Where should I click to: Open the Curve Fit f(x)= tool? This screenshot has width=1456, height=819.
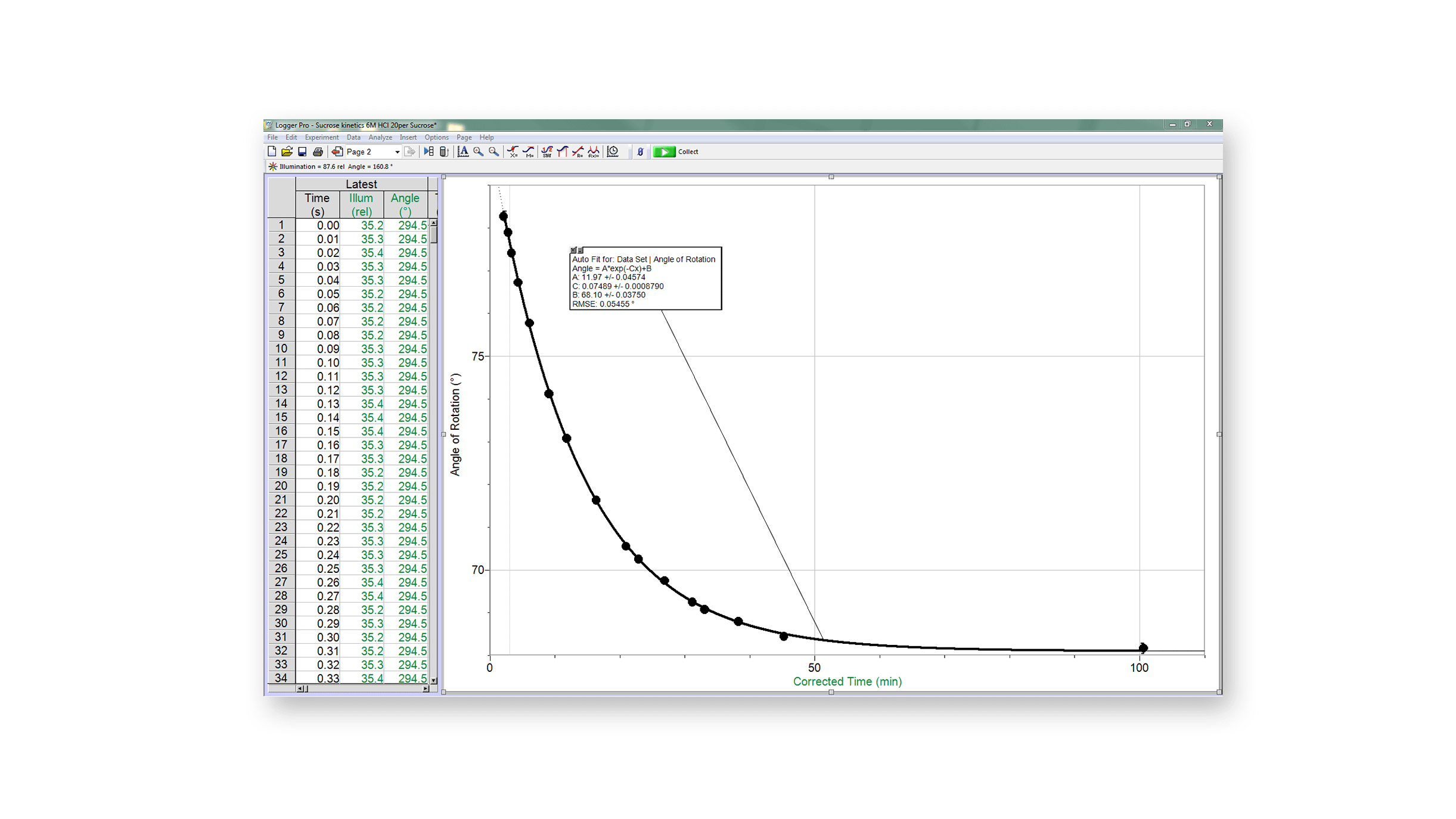[x=594, y=151]
